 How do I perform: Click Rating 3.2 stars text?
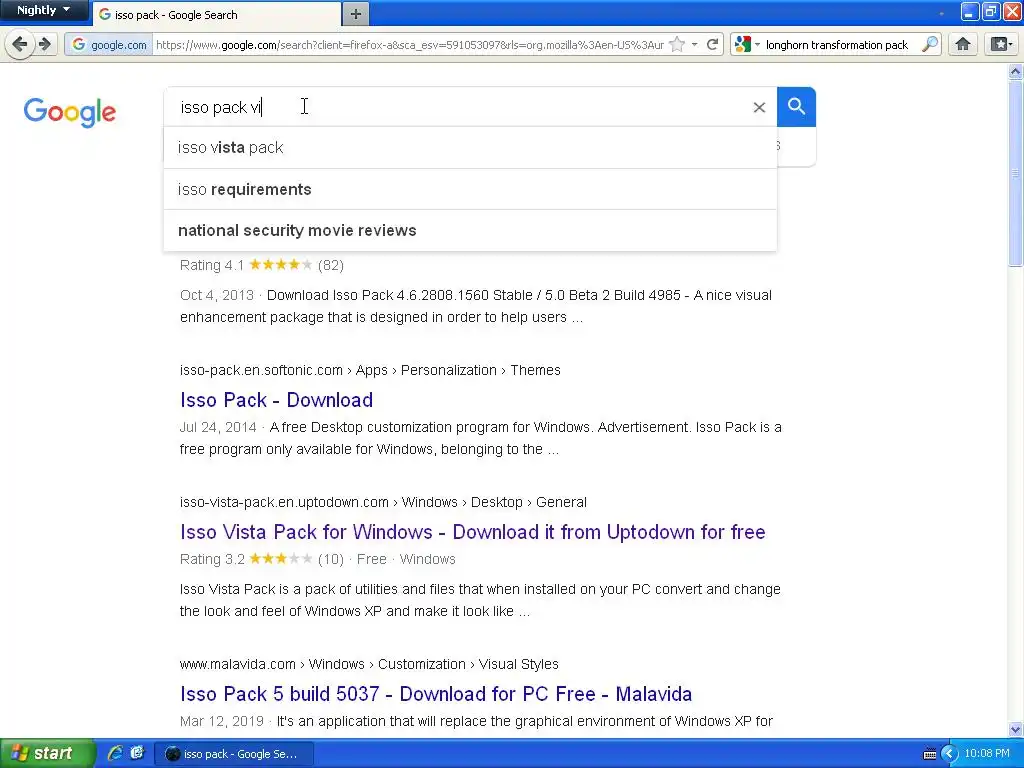click(x=262, y=559)
